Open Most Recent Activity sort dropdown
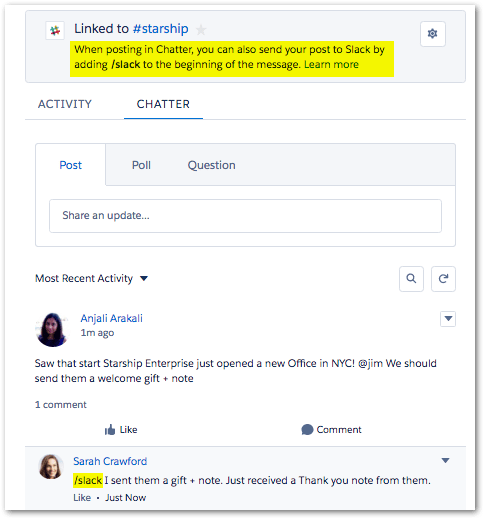Screen dimensions: 484x519 pyautogui.click(x=91, y=278)
